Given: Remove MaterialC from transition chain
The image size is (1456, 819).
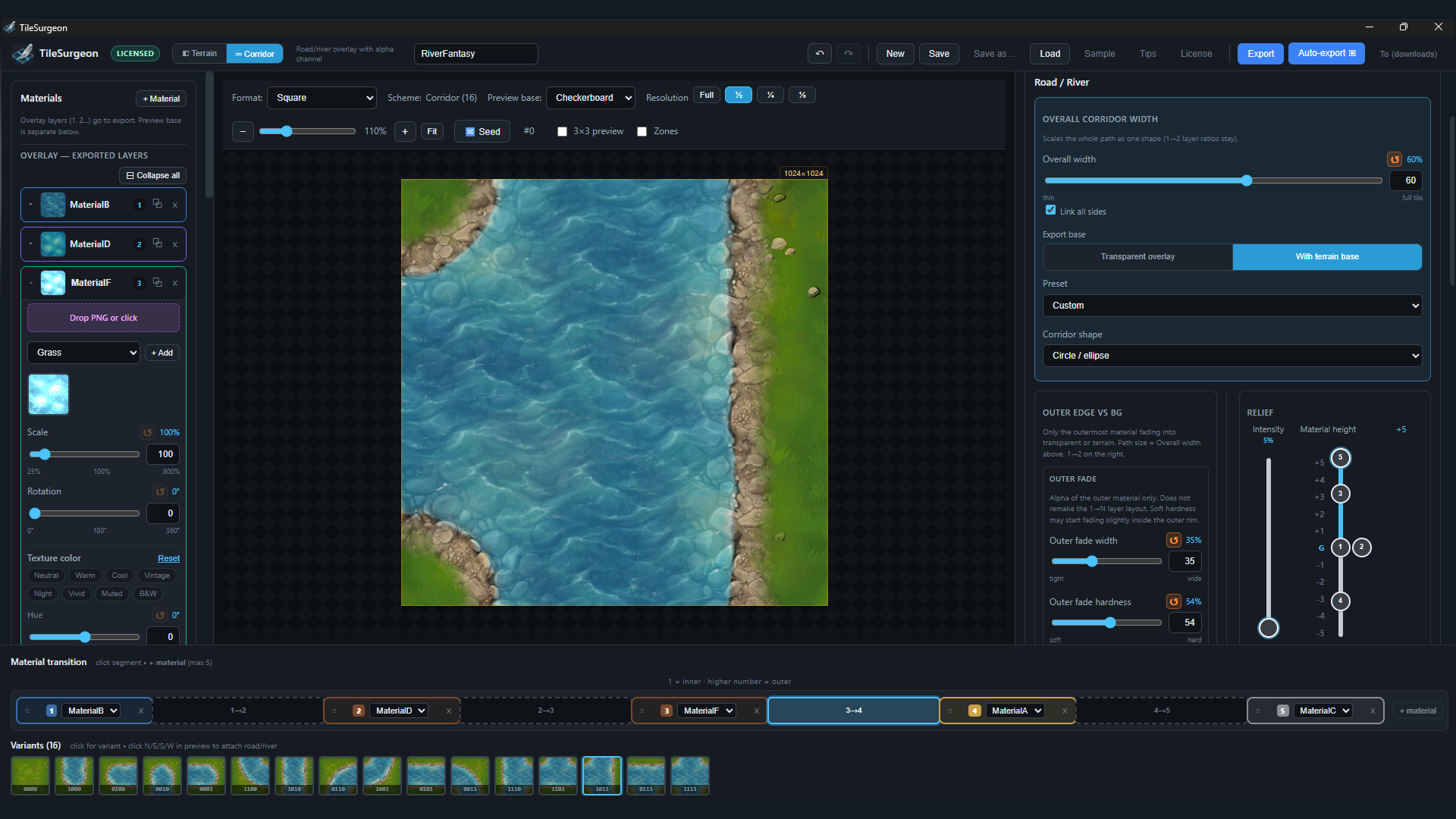Looking at the screenshot, I should [x=1373, y=711].
